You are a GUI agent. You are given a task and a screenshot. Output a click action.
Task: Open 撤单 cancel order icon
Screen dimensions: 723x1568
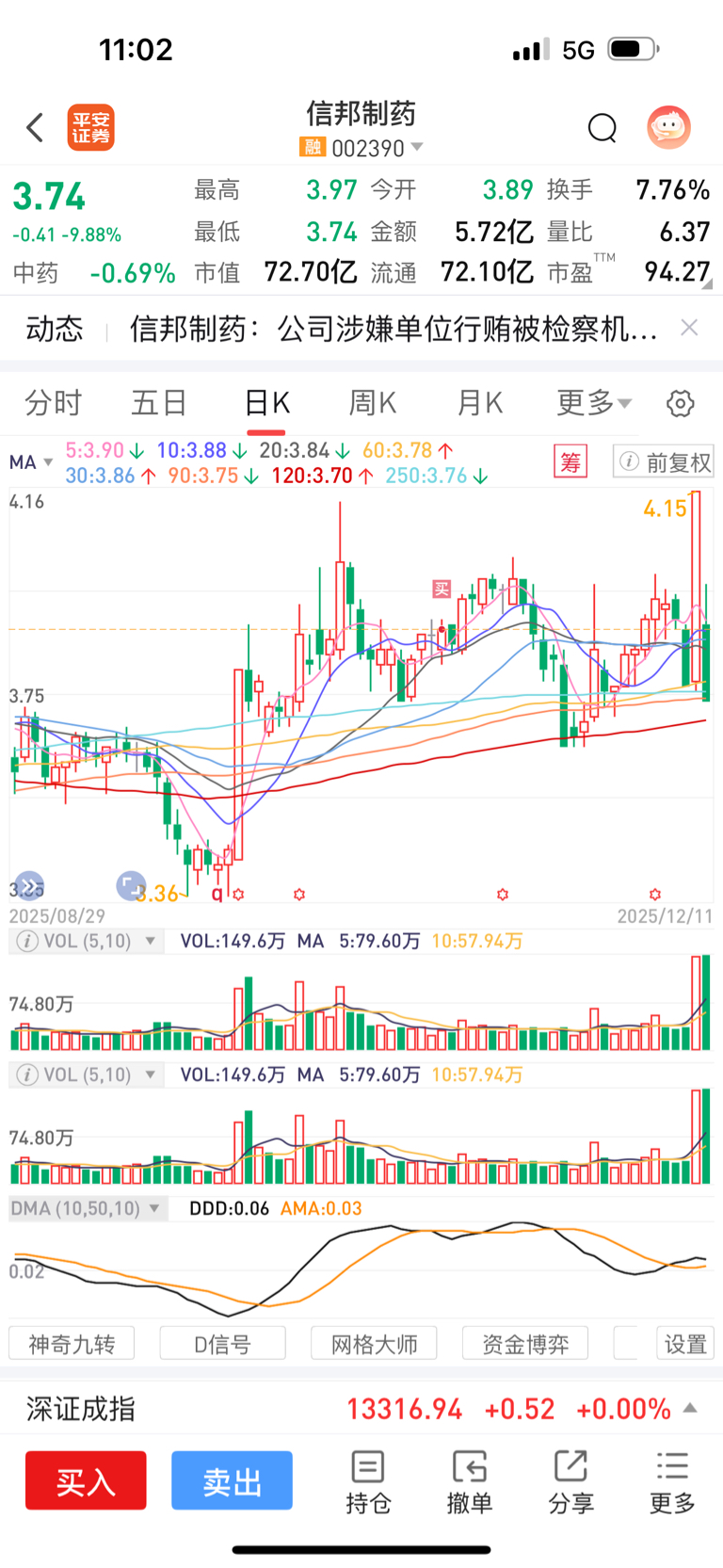pyautogui.click(x=470, y=1482)
